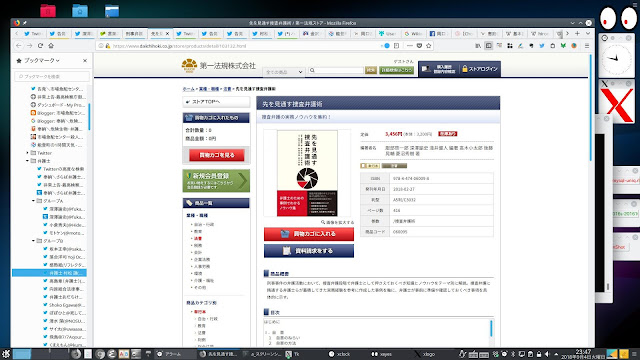
Task: Click the 検索 search button
Action: 371,70
